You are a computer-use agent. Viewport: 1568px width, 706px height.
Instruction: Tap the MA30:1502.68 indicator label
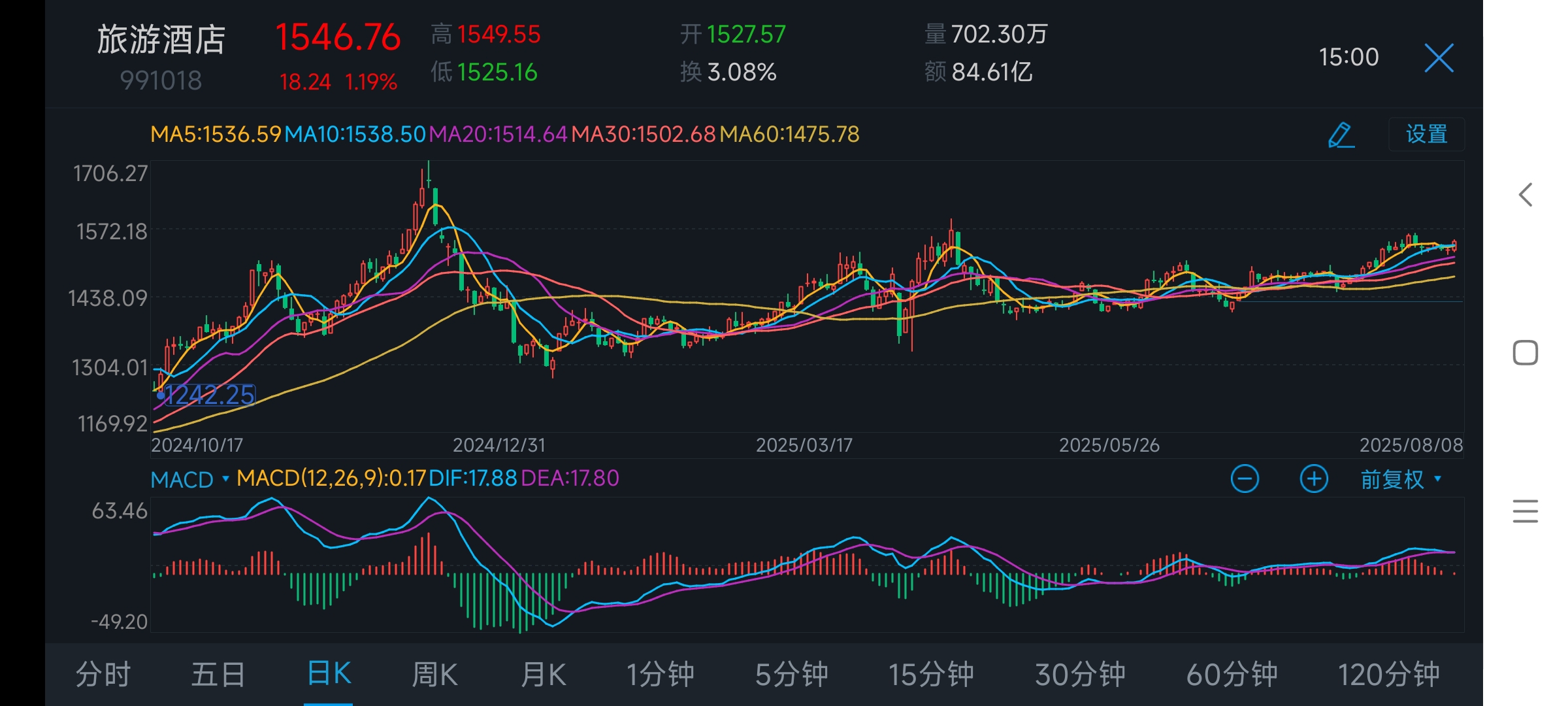point(644,134)
